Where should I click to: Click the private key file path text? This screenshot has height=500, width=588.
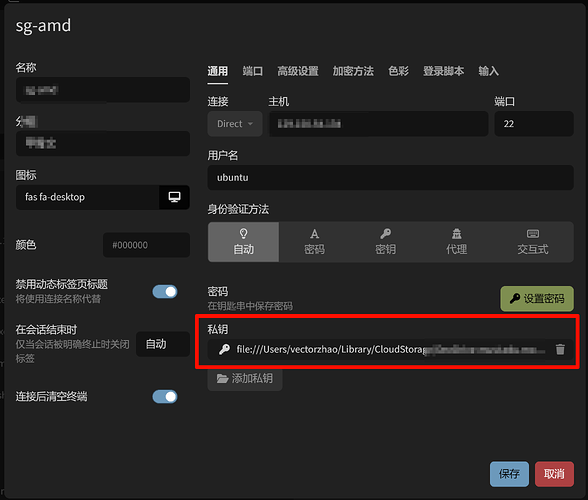[390, 349]
